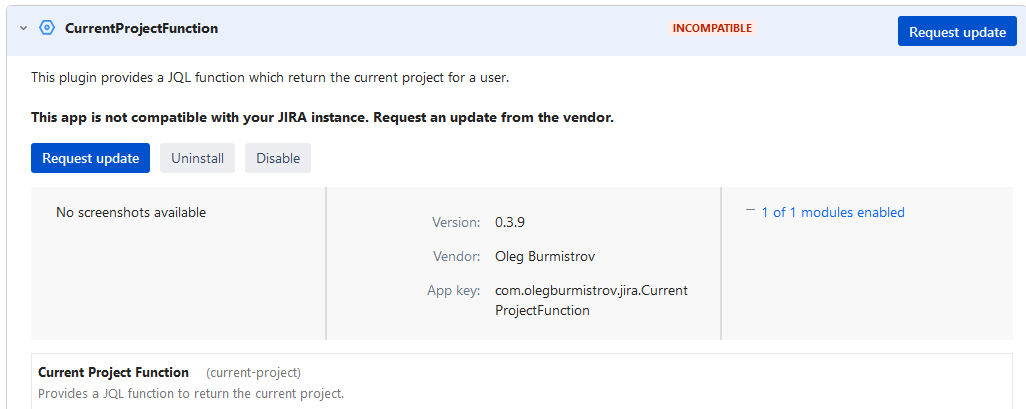Click the module description about returning current project
Image resolution: width=1026 pixels, height=409 pixels.
pos(191,394)
